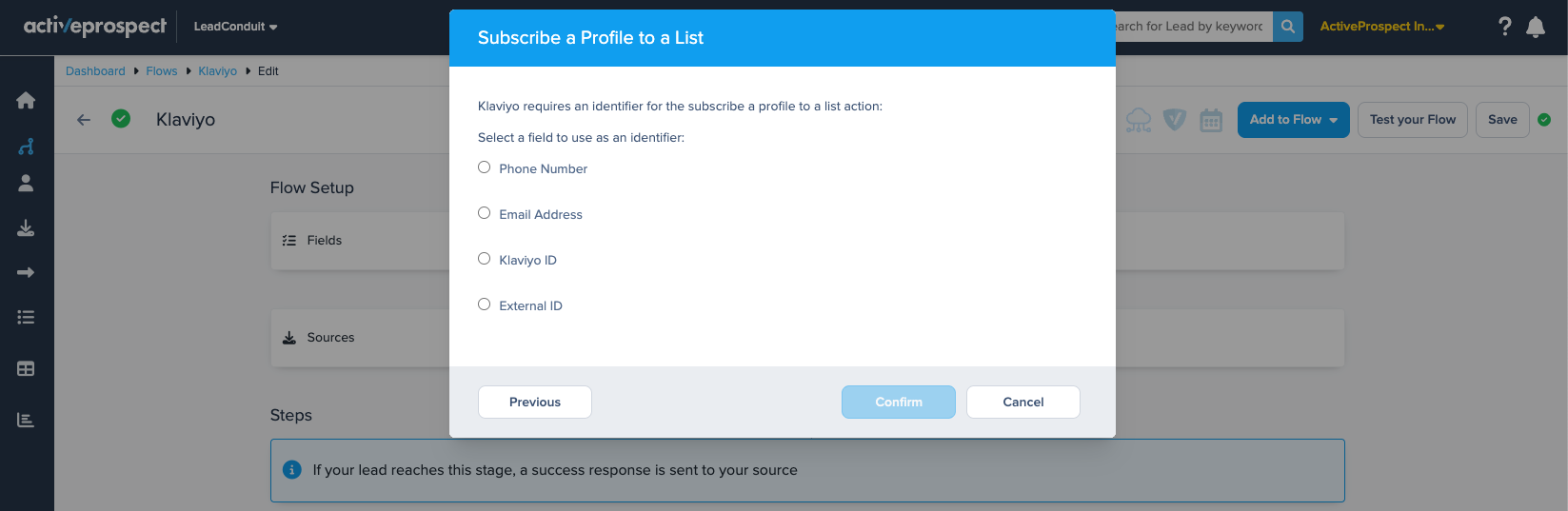Choose the Klaviyo ID radio option
This screenshot has height=511, width=1568.
485,259
